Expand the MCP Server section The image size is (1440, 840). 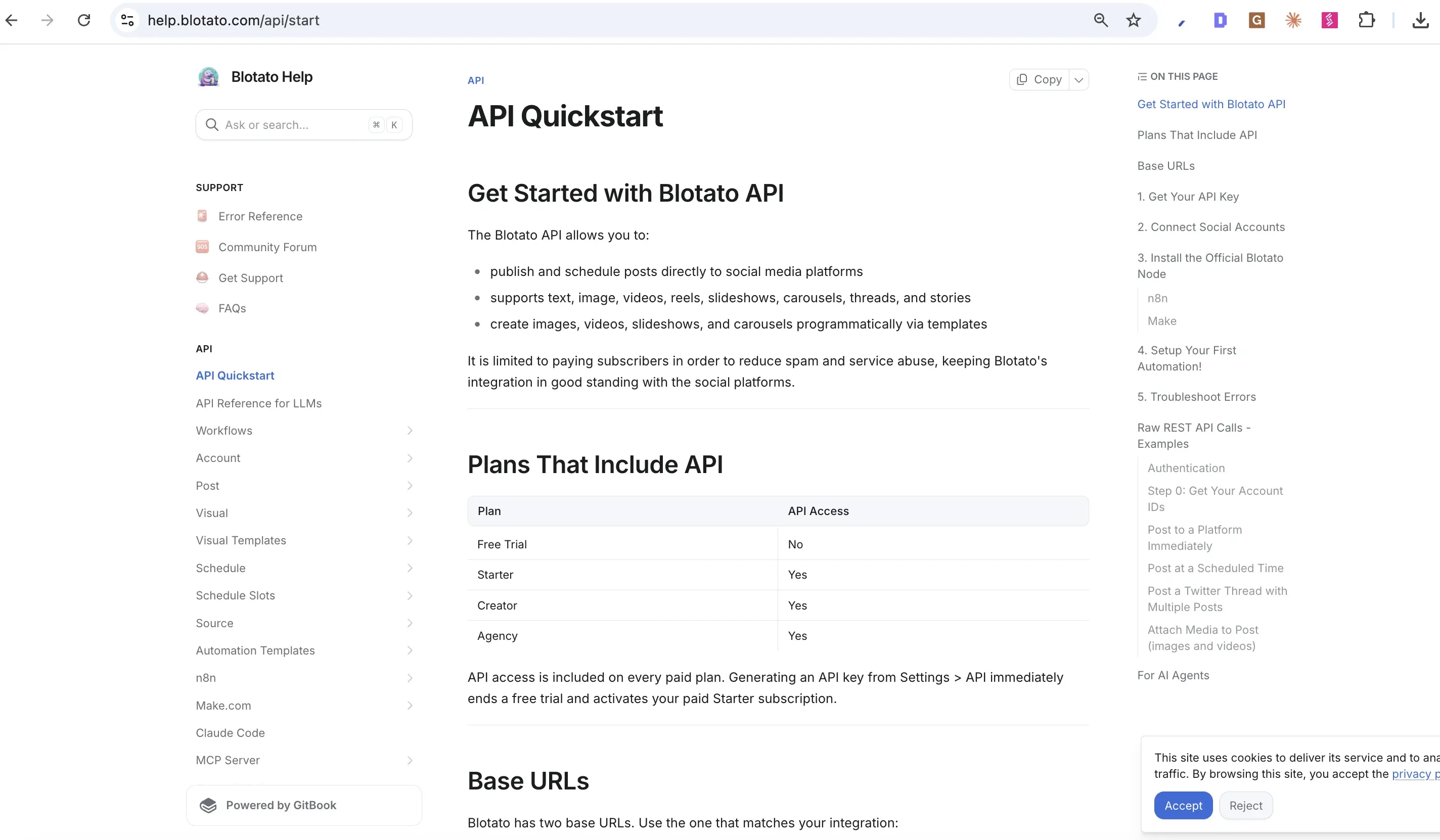pyautogui.click(x=410, y=760)
